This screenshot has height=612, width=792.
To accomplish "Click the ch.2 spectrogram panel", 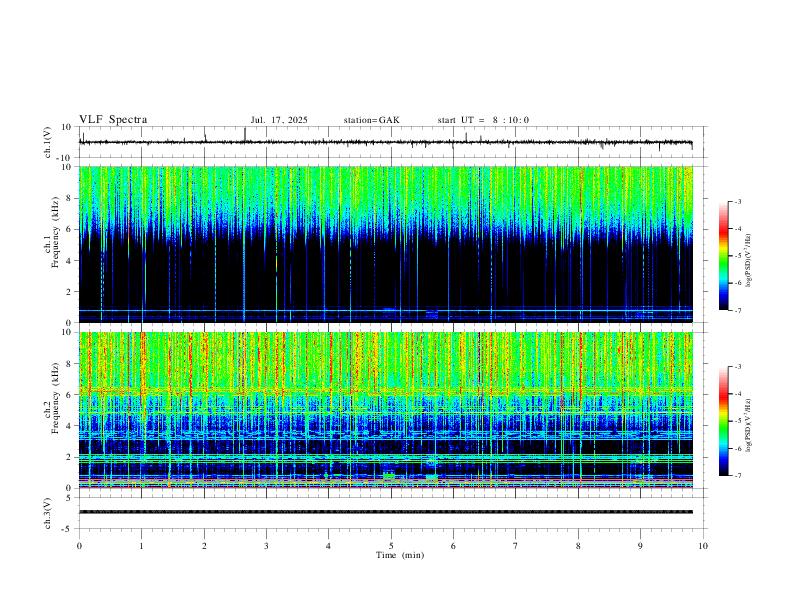I will 385,410.
